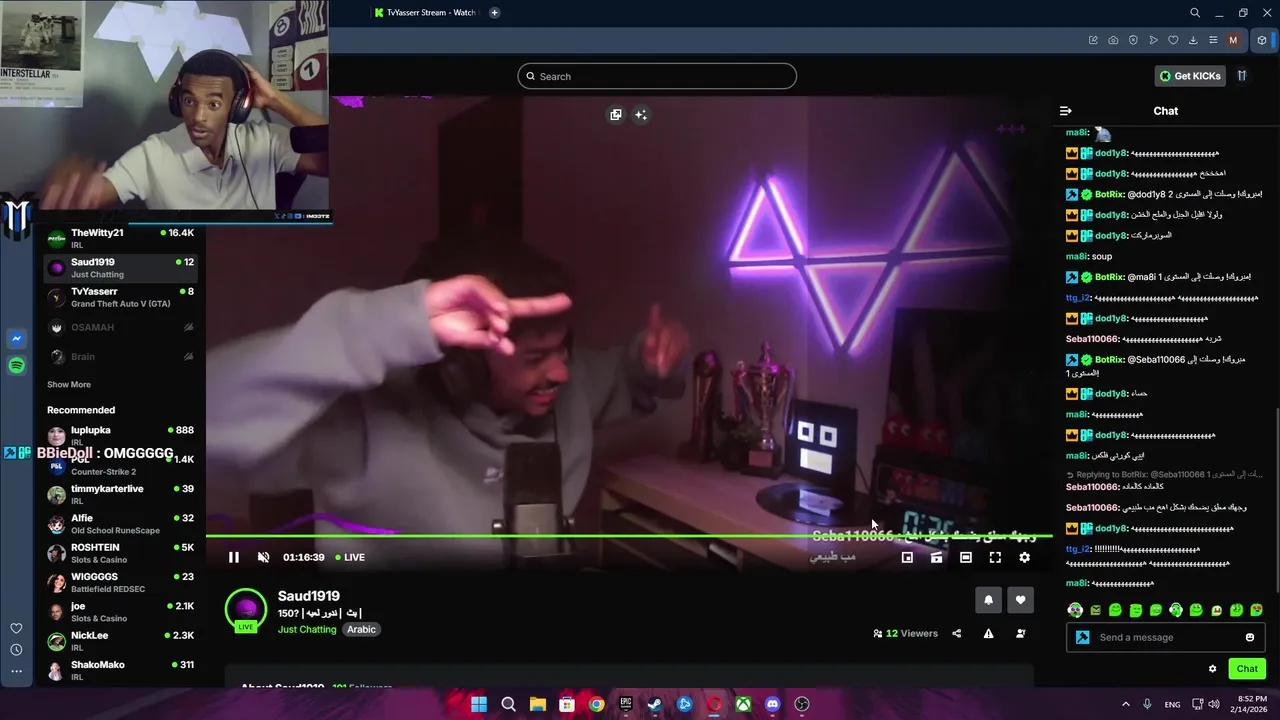1280x720 pixels.
Task: Open recommended channel WIGGGGS
Action: pos(120,582)
